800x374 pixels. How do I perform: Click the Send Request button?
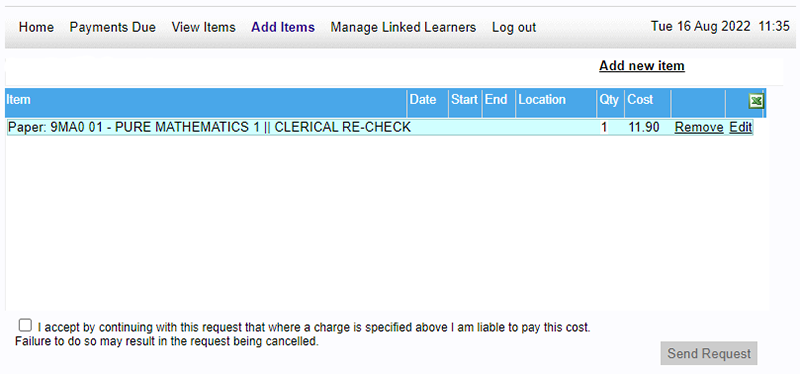[x=709, y=354]
